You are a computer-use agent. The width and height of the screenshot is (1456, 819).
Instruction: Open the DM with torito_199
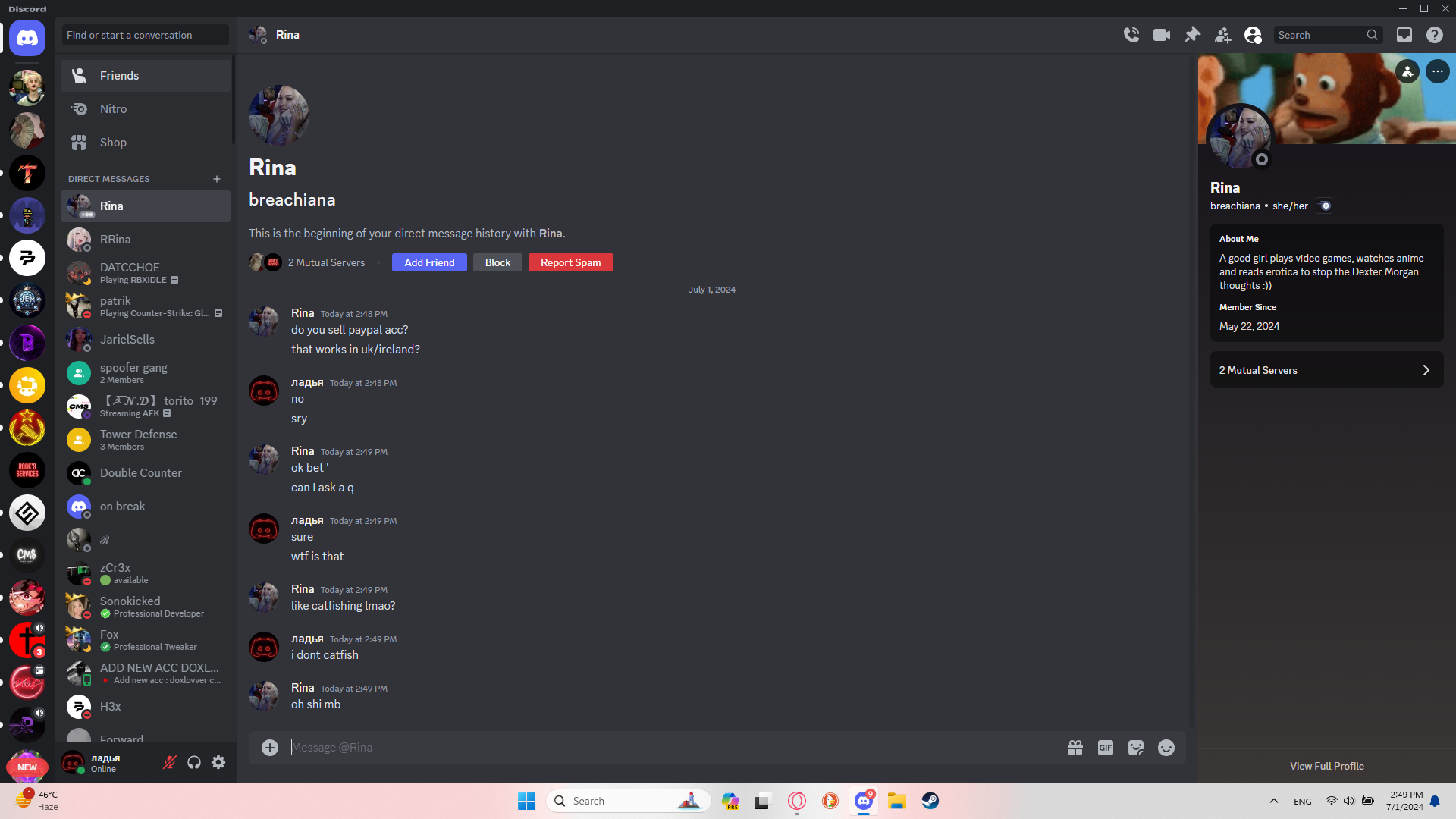[x=146, y=406]
